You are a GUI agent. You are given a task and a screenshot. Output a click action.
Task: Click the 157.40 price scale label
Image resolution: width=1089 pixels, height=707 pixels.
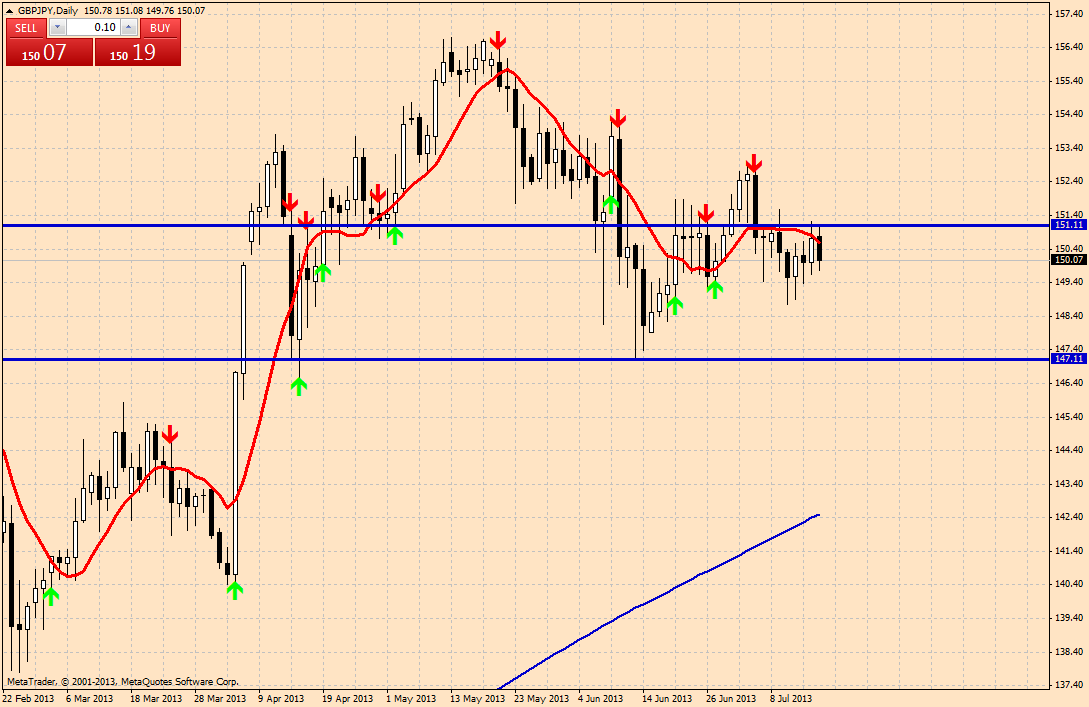tap(1070, 13)
